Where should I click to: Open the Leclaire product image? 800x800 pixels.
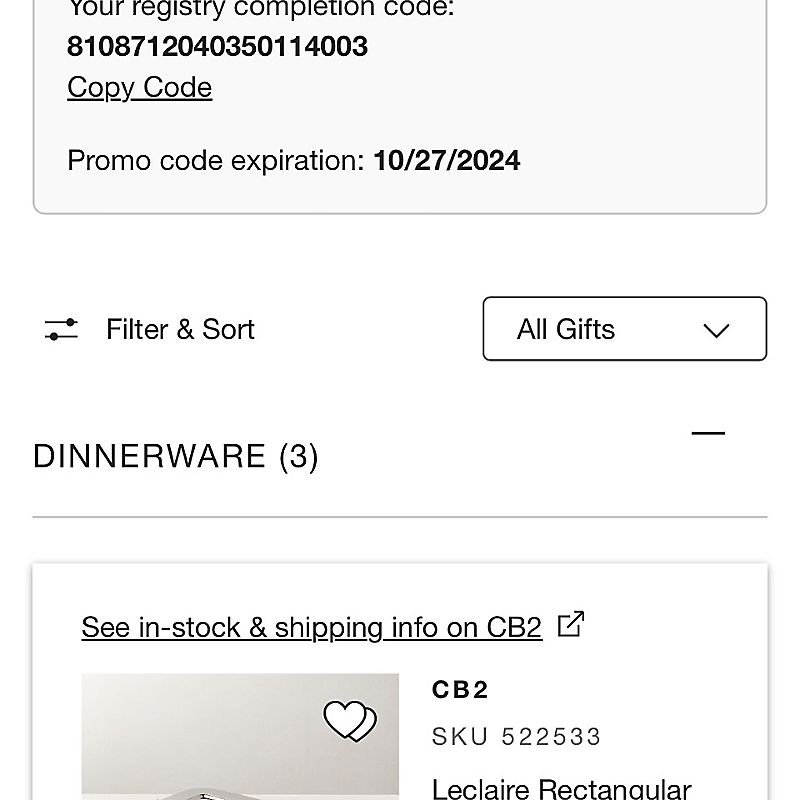[240, 737]
